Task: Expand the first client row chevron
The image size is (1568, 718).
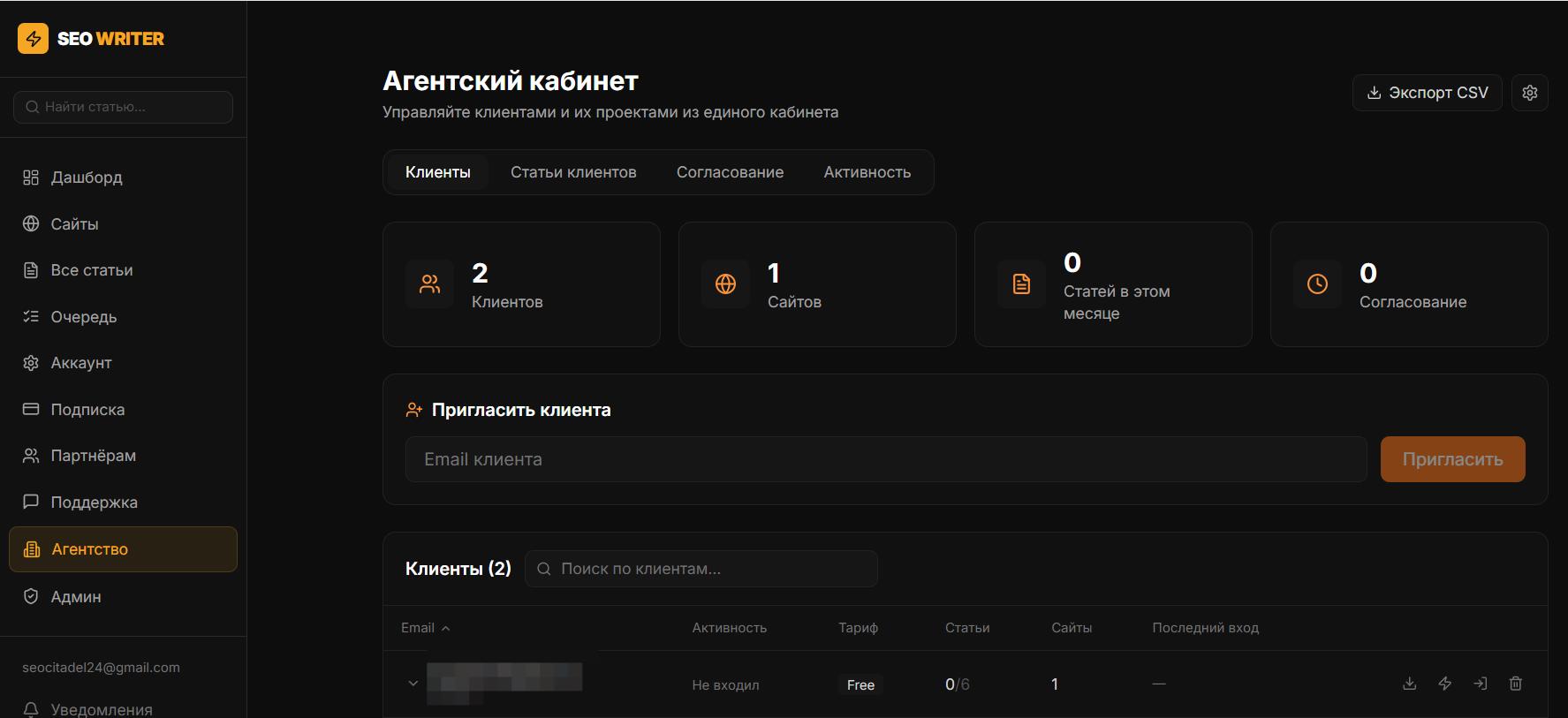Action: coord(413,684)
